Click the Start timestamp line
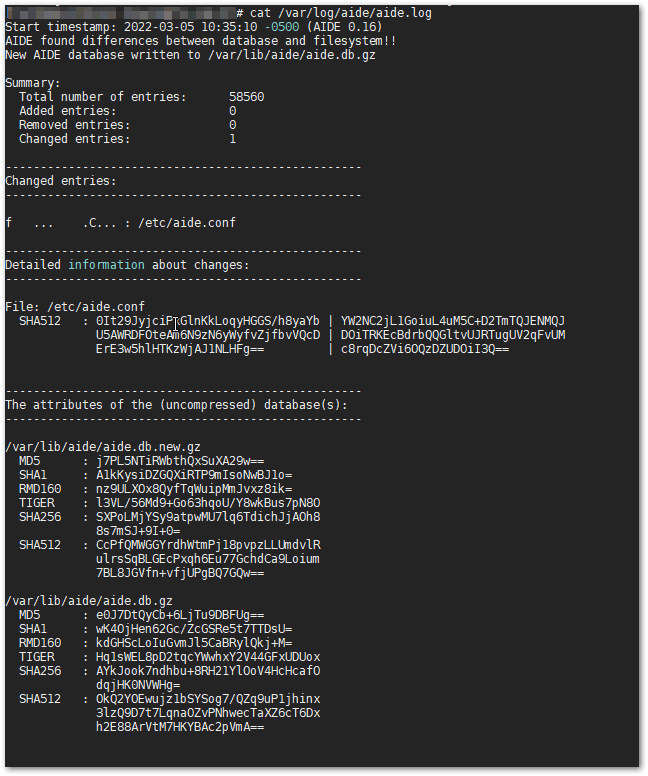 [x=194, y=27]
